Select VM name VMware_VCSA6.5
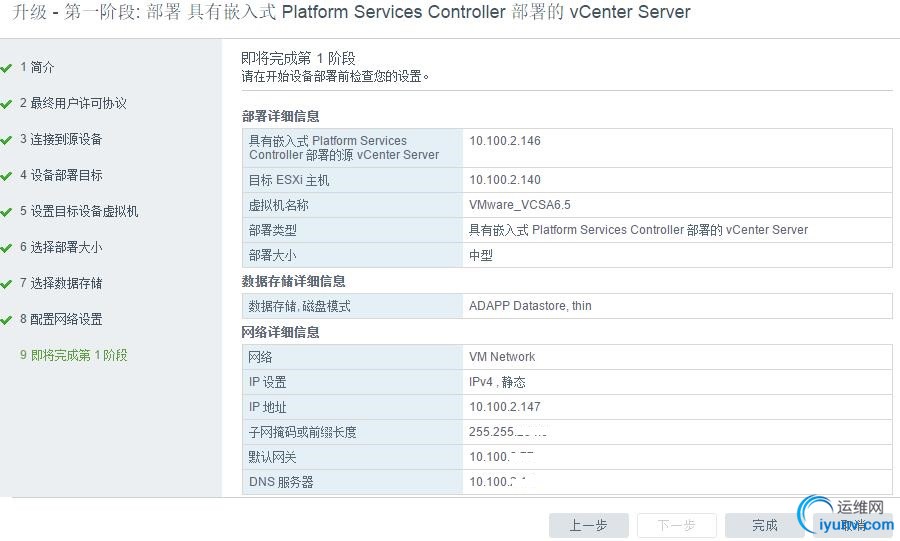Image resolution: width=900 pixels, height=541 pixels. point(519,205)
